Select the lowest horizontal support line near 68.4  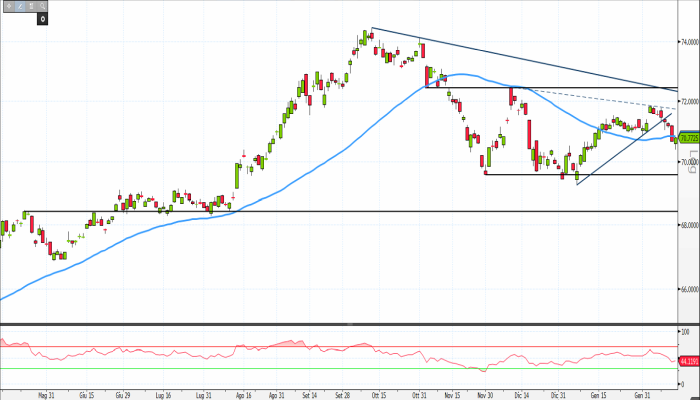pos(300,211)
